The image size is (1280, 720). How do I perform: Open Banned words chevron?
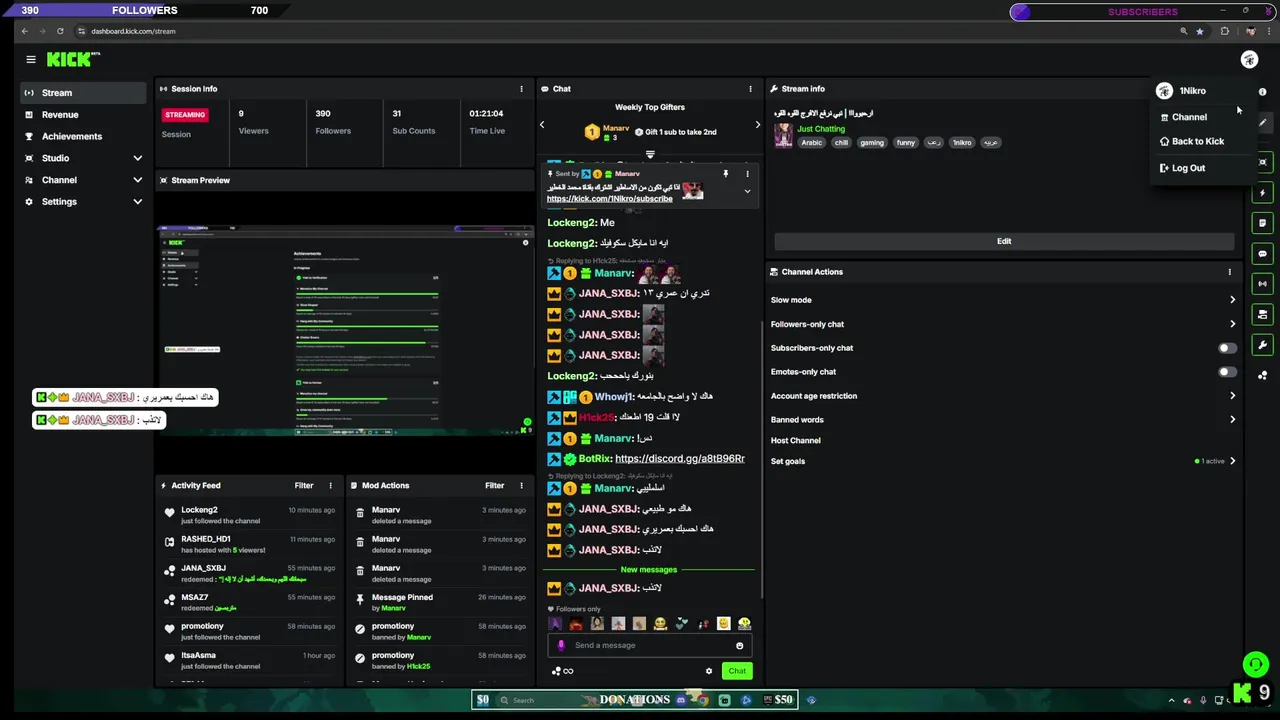pyautogui.click(x=1232, y=420)
